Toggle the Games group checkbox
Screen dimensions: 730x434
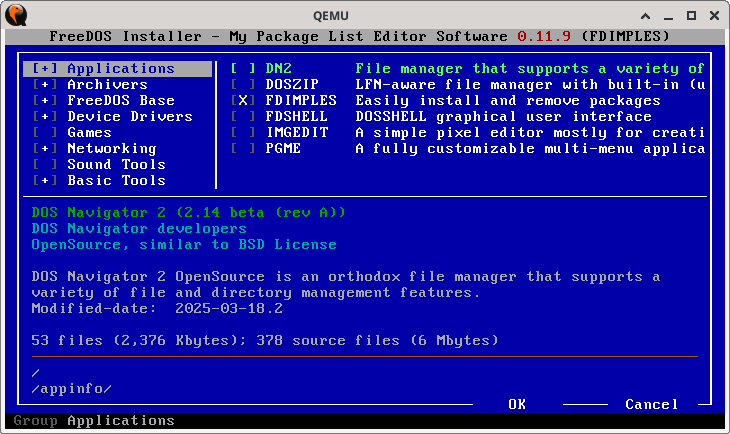point(45,132)
